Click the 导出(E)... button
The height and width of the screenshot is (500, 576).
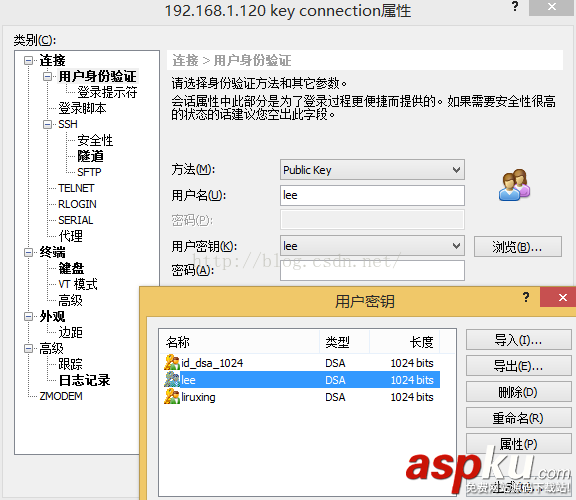coord(518,366)
